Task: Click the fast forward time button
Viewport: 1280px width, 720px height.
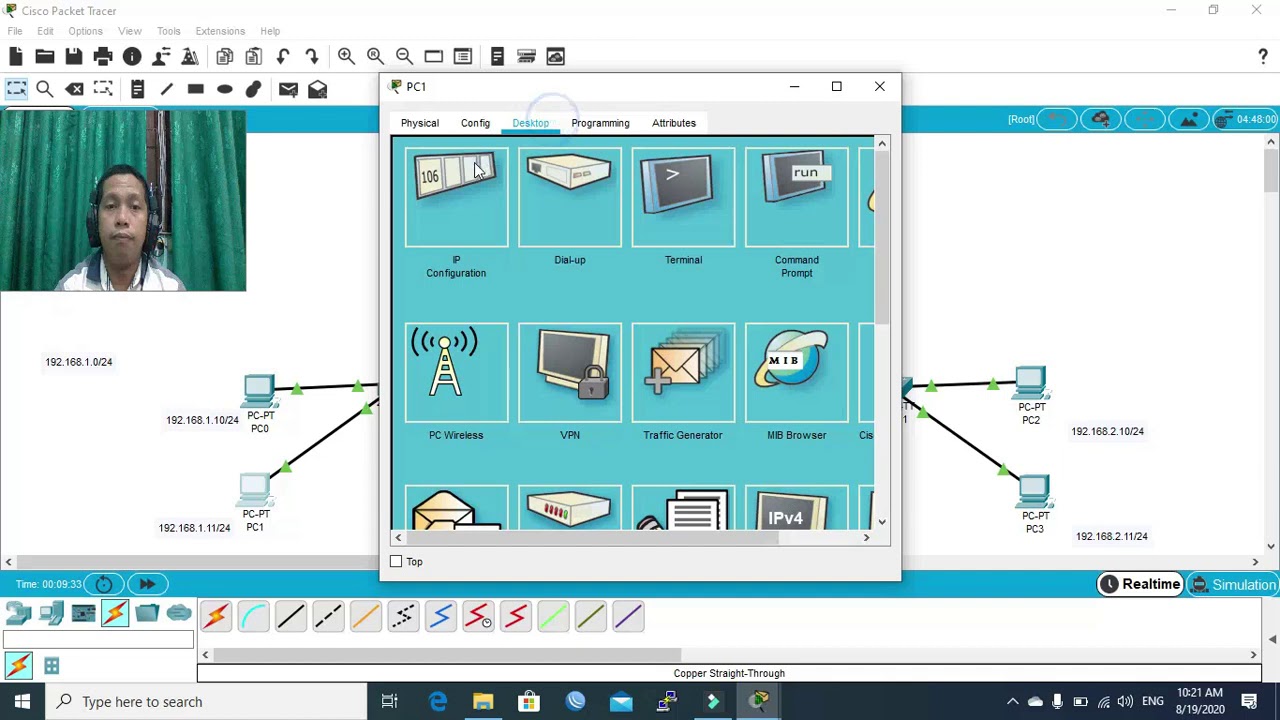Action: click(x=147, y=584)
